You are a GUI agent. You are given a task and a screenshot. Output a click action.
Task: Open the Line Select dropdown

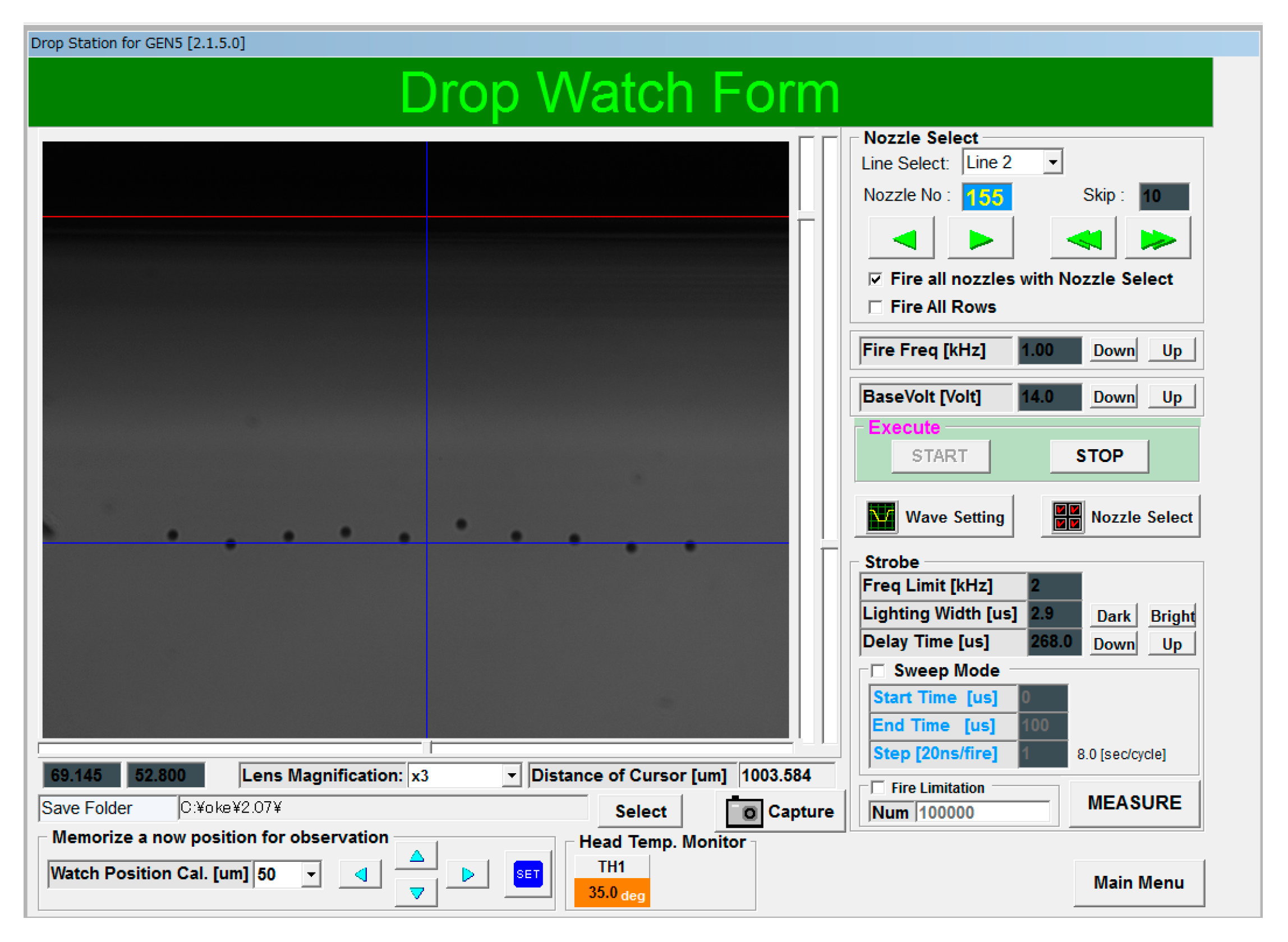pos(1055,161)
